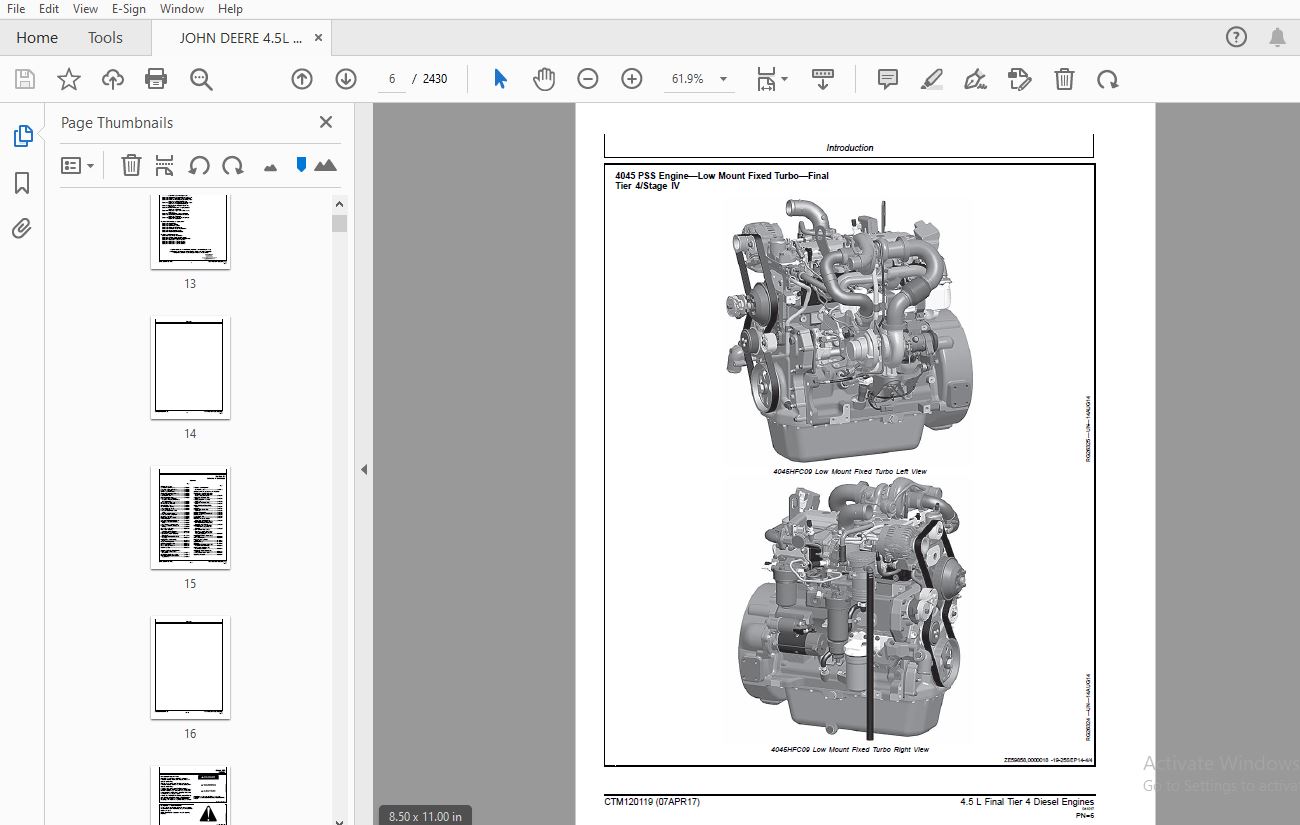Click the cloud upload icon
1300x825 pixels.
coord(113,79)
